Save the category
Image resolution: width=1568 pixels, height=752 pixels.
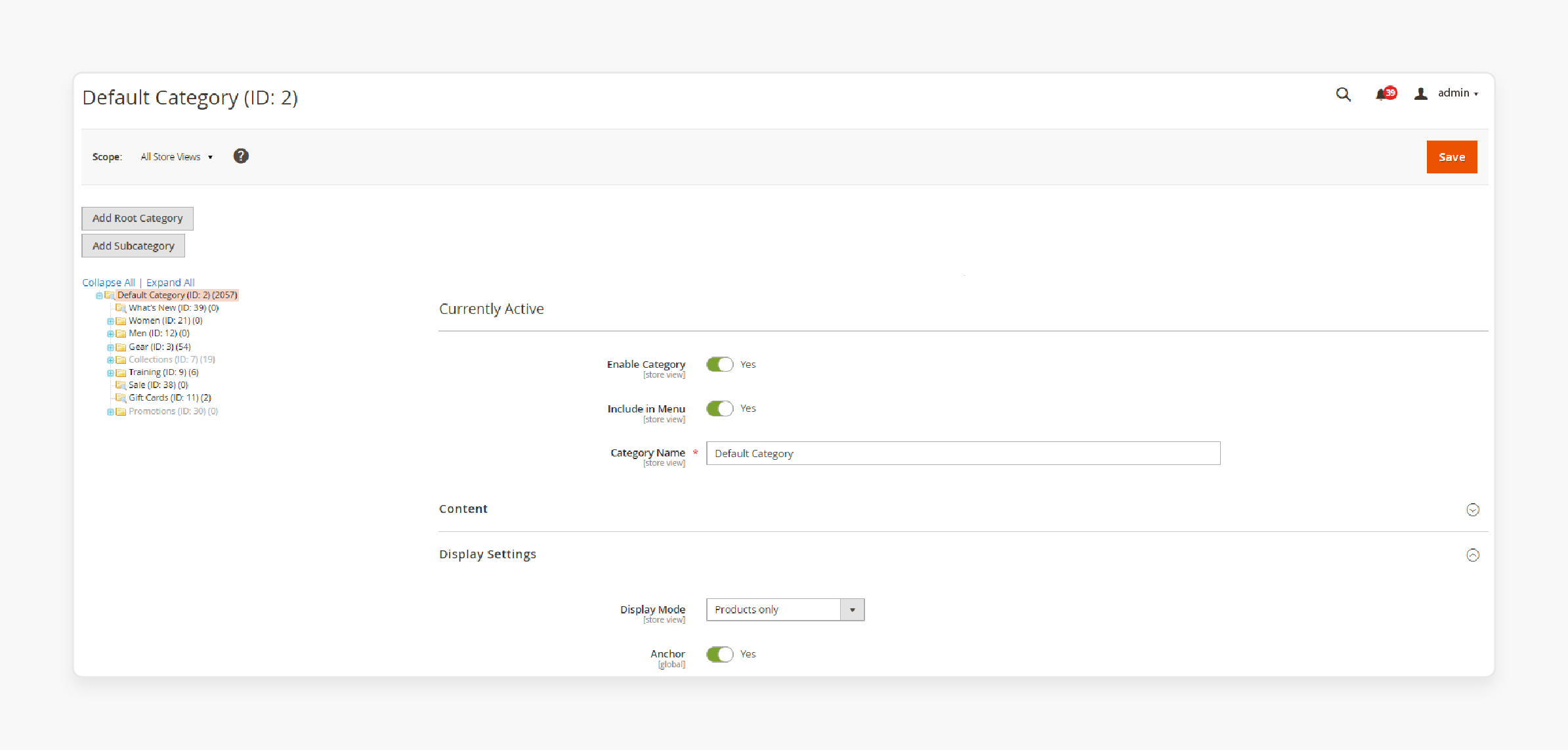[1452, 157]
